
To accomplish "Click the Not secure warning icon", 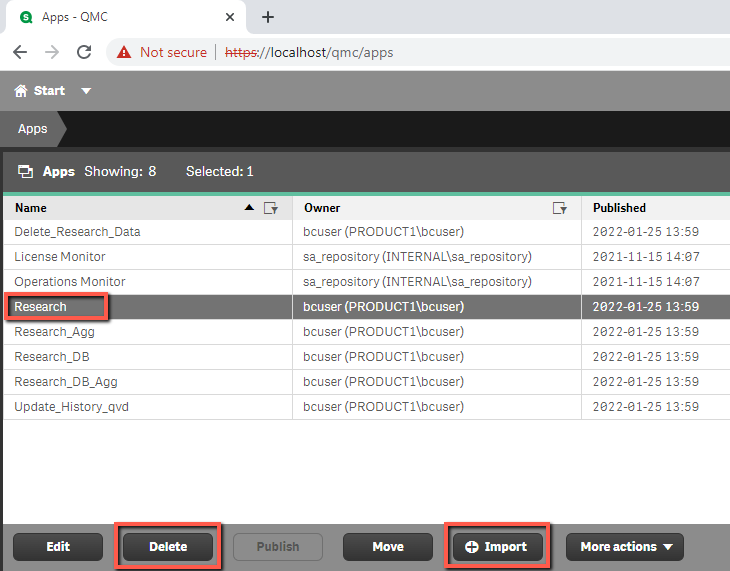I will pos(124,52).
